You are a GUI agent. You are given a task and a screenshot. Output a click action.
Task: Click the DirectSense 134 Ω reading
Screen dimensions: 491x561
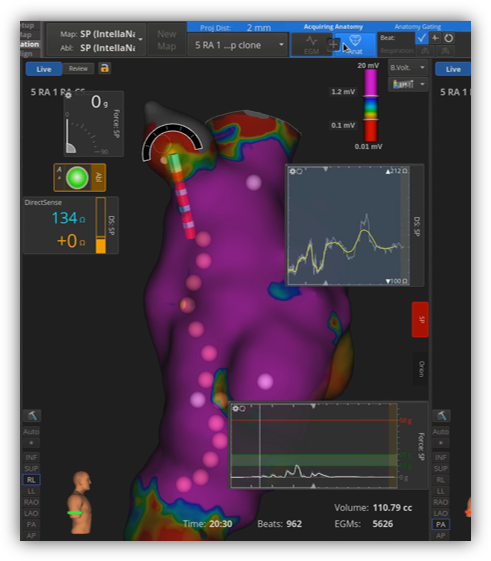[x=68, y=218]
